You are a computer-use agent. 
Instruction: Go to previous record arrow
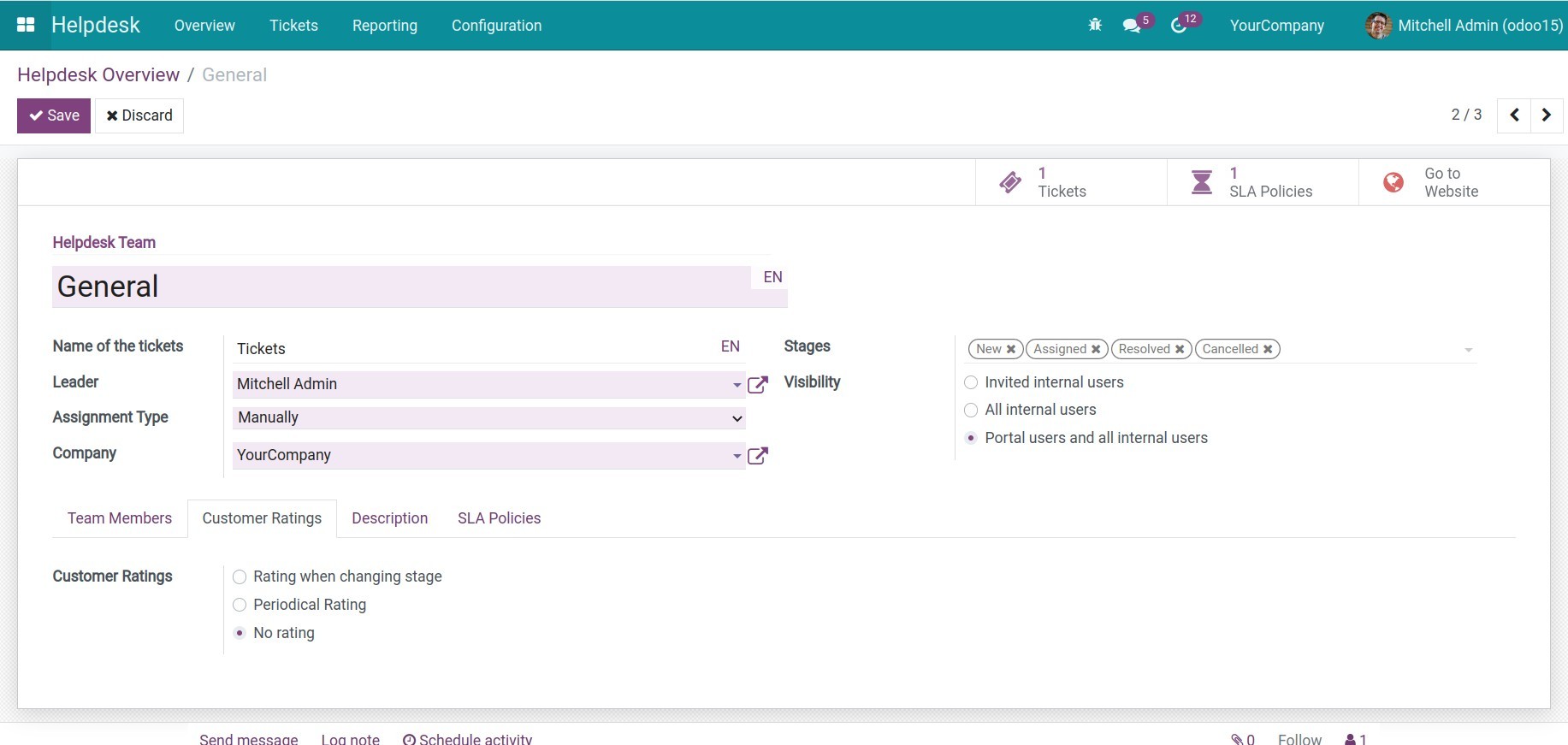coord(1514,115)
